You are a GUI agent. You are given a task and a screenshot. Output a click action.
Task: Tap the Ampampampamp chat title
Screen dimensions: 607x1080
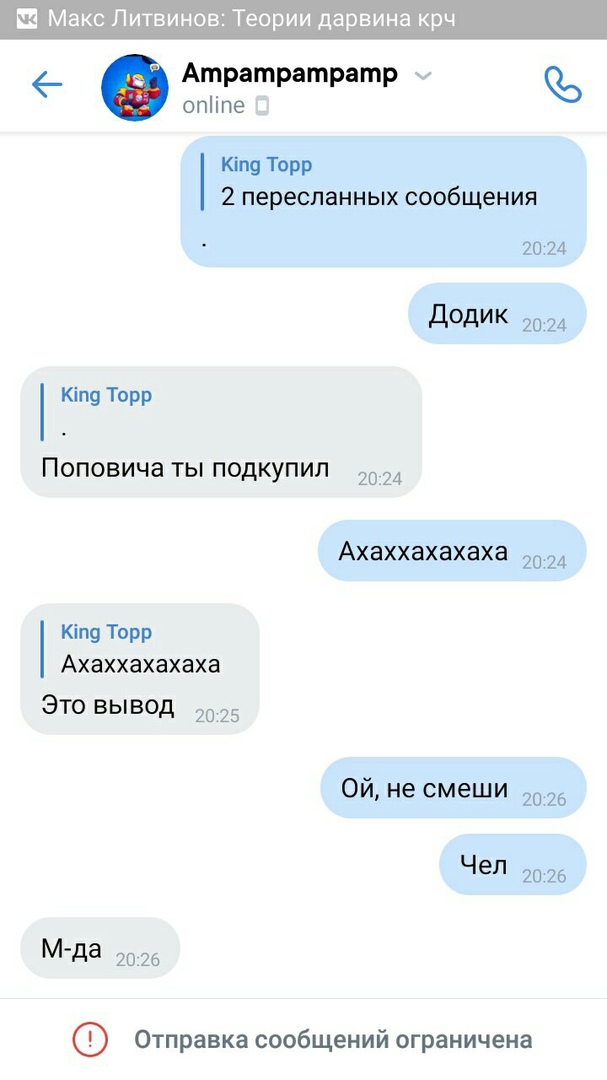coord(289,73)
